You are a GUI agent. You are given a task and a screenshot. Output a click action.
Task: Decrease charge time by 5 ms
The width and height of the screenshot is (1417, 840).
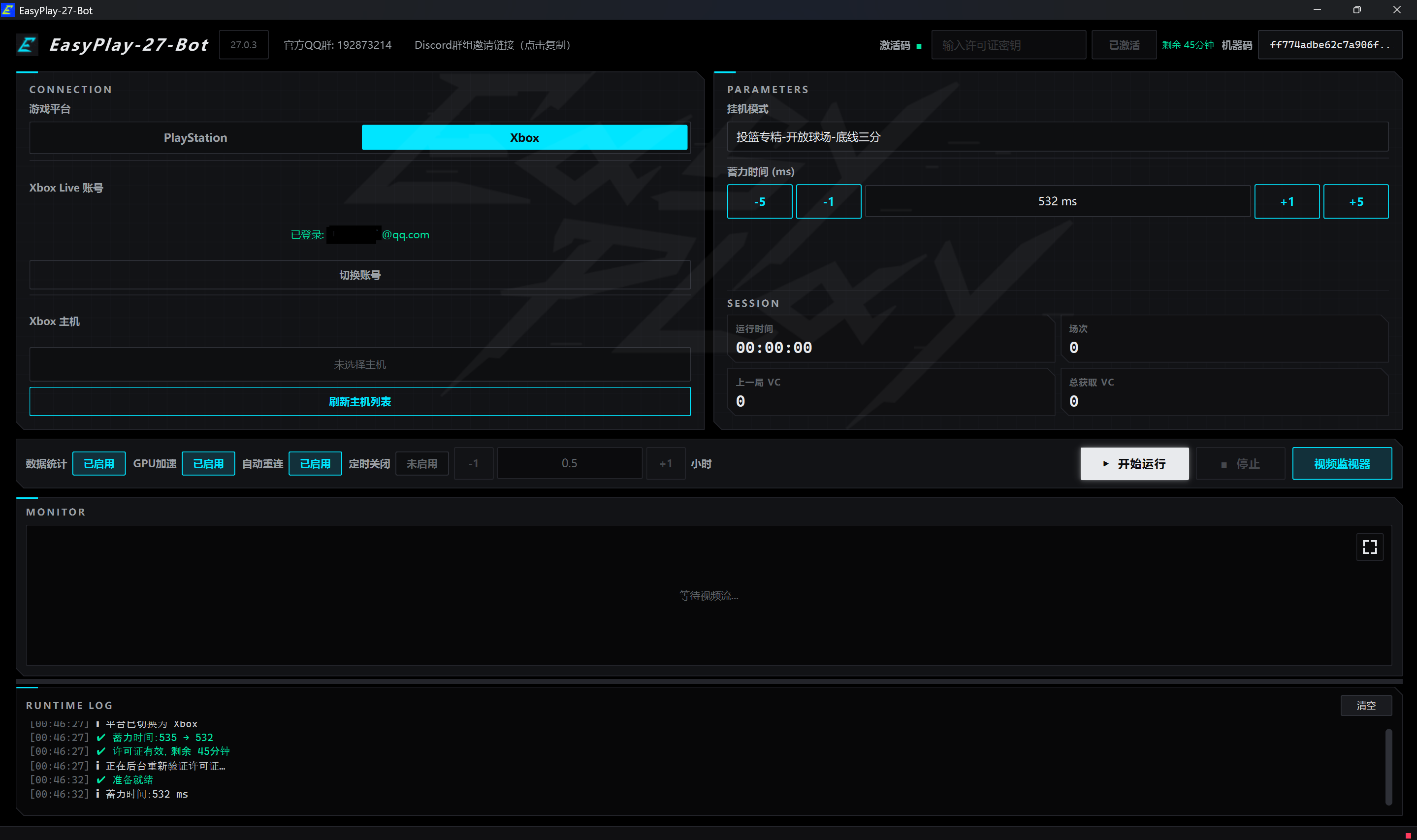click(759, 201)
